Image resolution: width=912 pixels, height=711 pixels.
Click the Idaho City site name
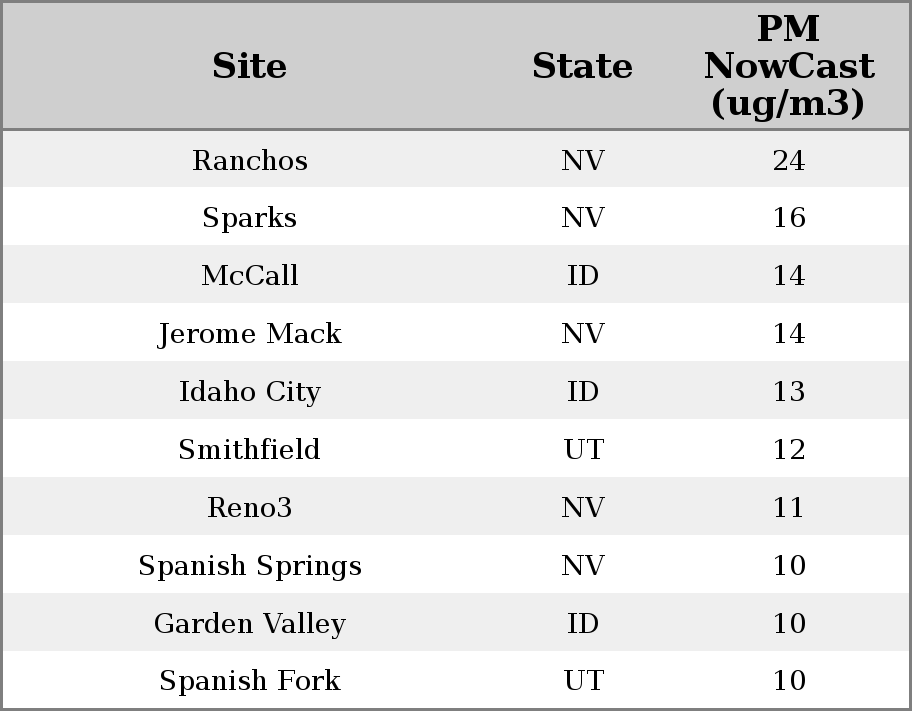pyautogui.click(x=250, y=392)
